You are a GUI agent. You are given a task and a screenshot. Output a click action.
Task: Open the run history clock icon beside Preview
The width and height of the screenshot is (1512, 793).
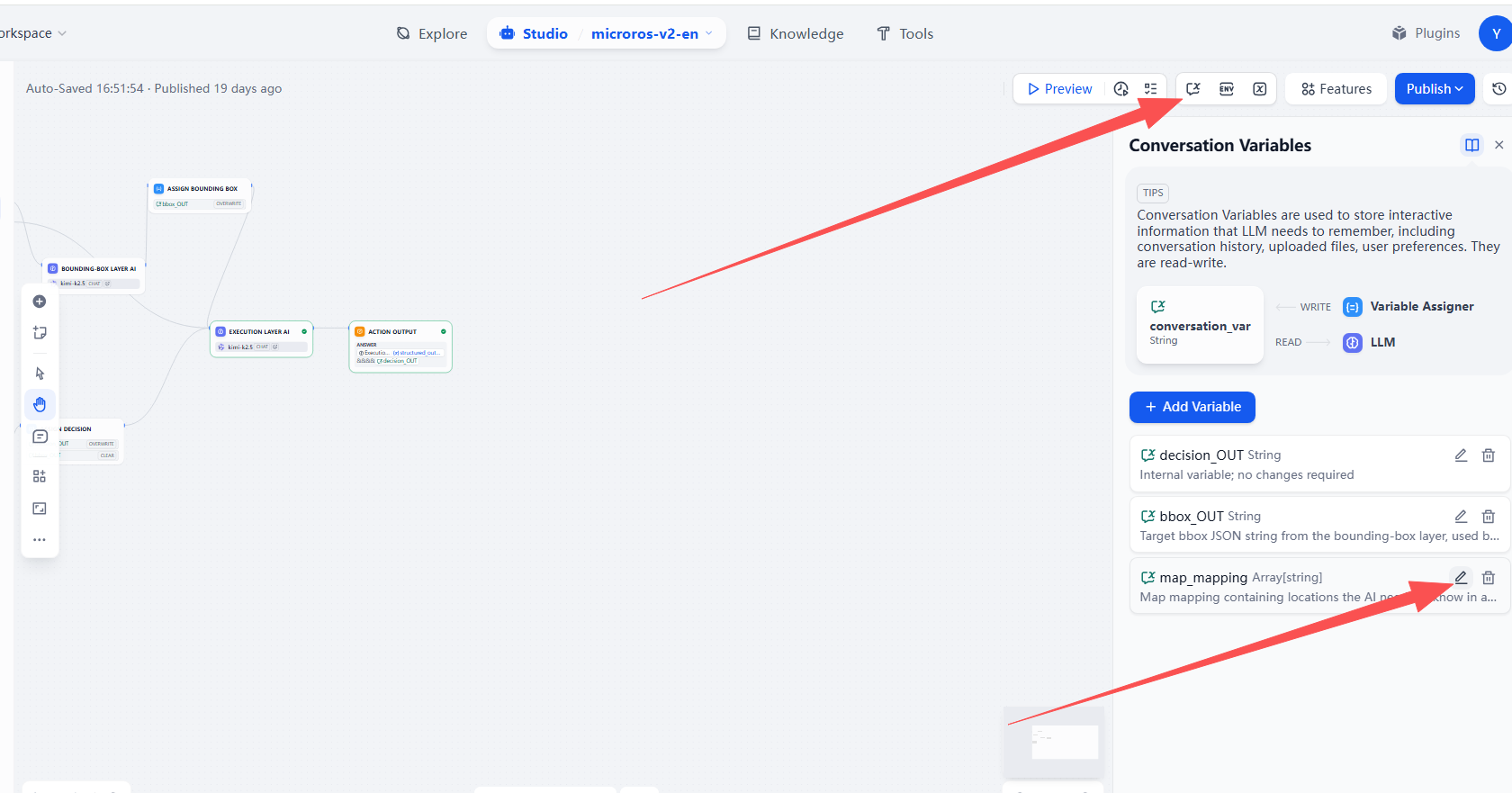1120,89
